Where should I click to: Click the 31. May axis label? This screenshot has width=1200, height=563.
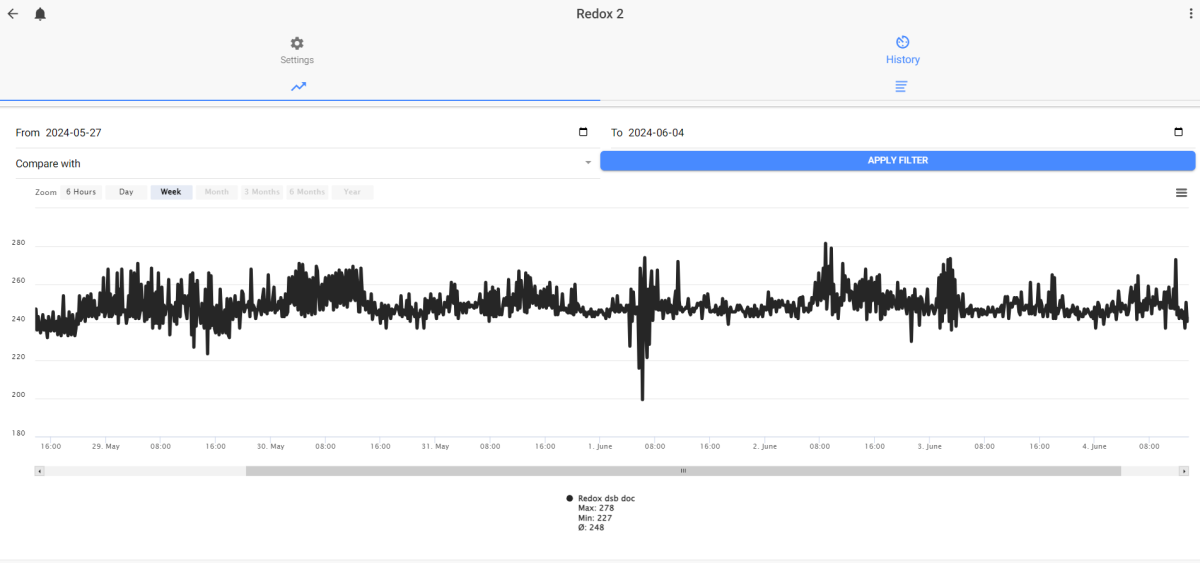435,446
